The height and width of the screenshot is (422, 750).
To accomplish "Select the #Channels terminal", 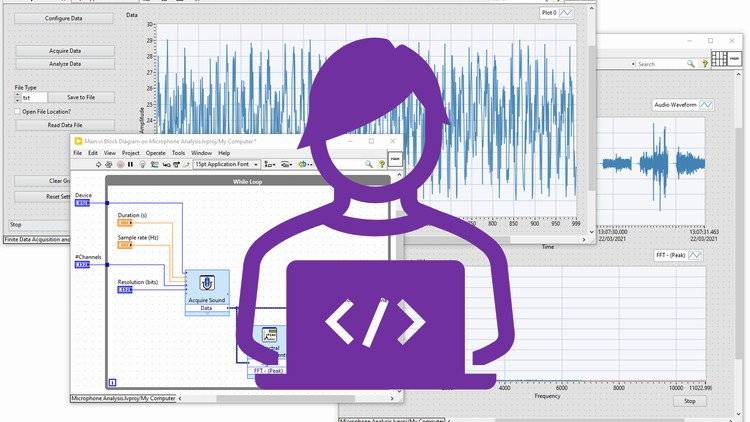I will [82, 265].
